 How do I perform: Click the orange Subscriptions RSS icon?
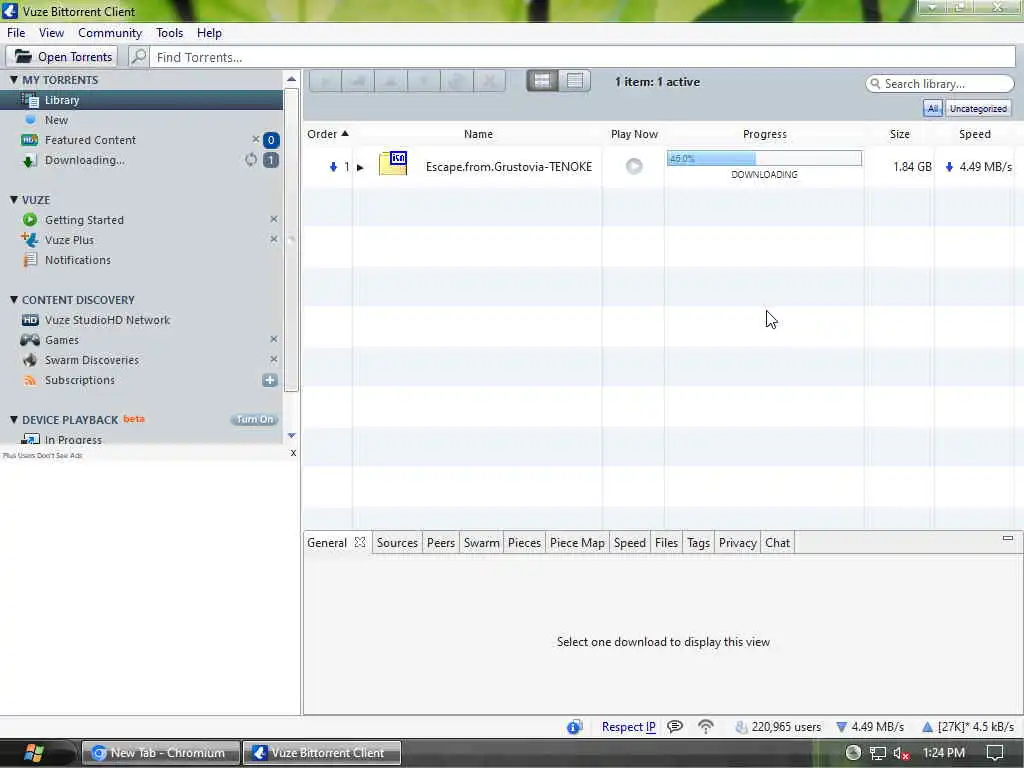[30, 380]
